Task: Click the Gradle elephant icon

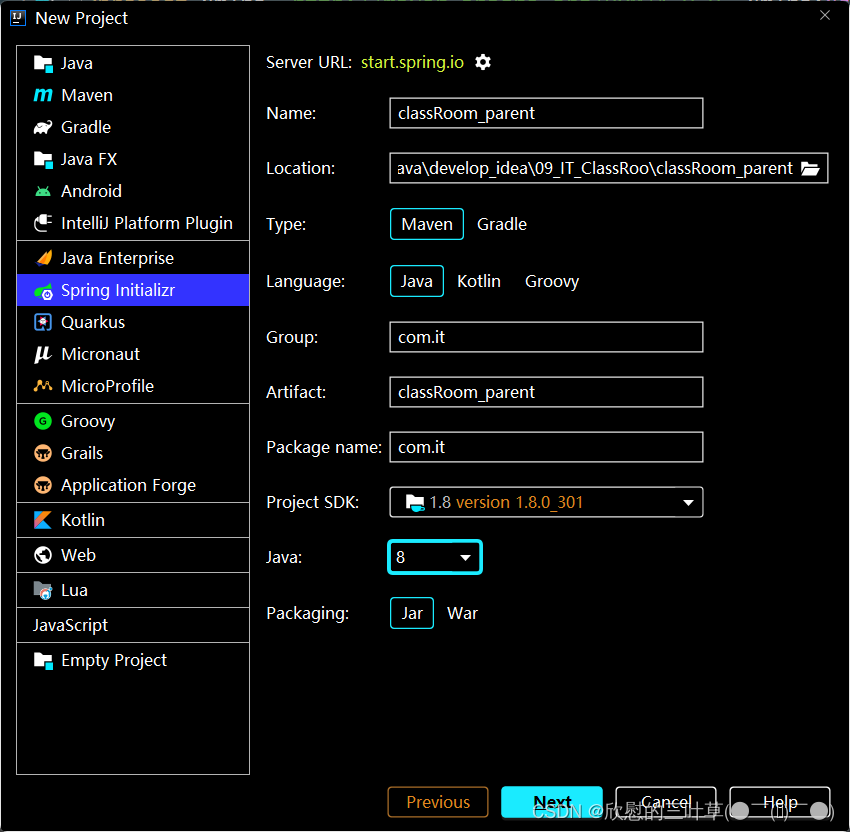Action: pyautogui.click(x=43, y=127)
